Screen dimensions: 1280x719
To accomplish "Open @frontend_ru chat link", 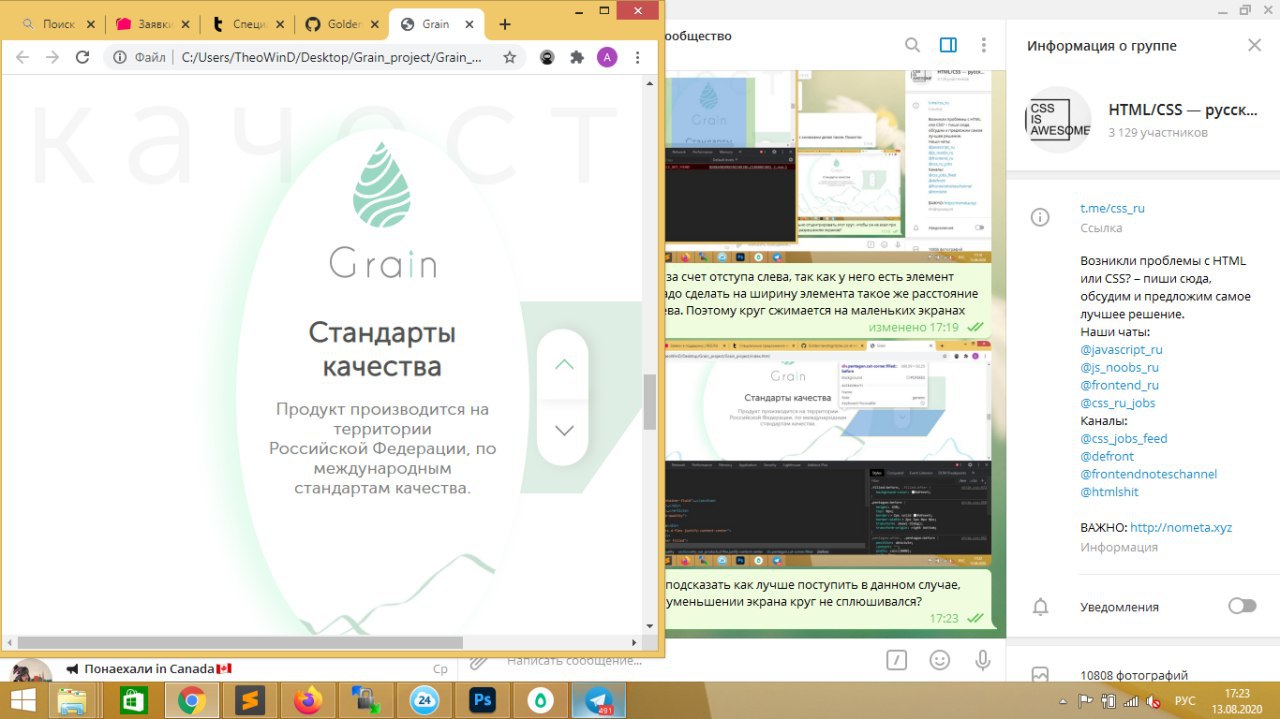I will click(1119, 385).
